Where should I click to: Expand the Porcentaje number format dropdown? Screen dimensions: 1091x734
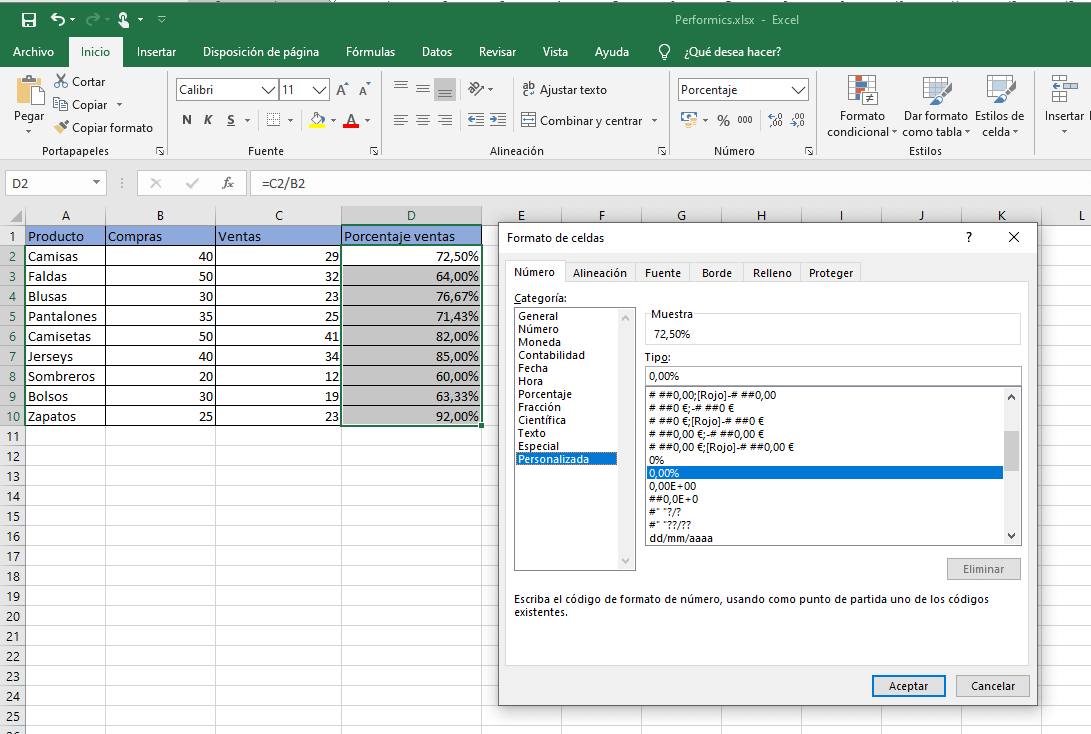pyautogui.click(x=798, y=90)
